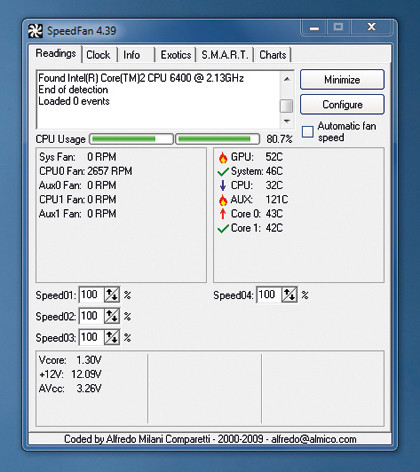The height and width of the screenshot is (472, 420).
Task: Click the Speed04 value field
Action: [269, 295]
